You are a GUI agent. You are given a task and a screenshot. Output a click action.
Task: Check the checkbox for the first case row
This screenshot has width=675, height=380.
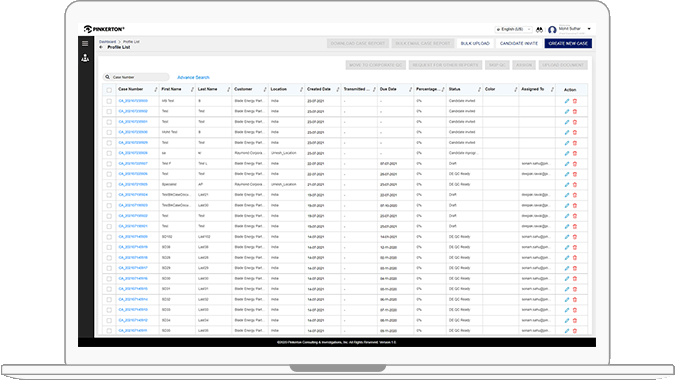coord(109,101)
